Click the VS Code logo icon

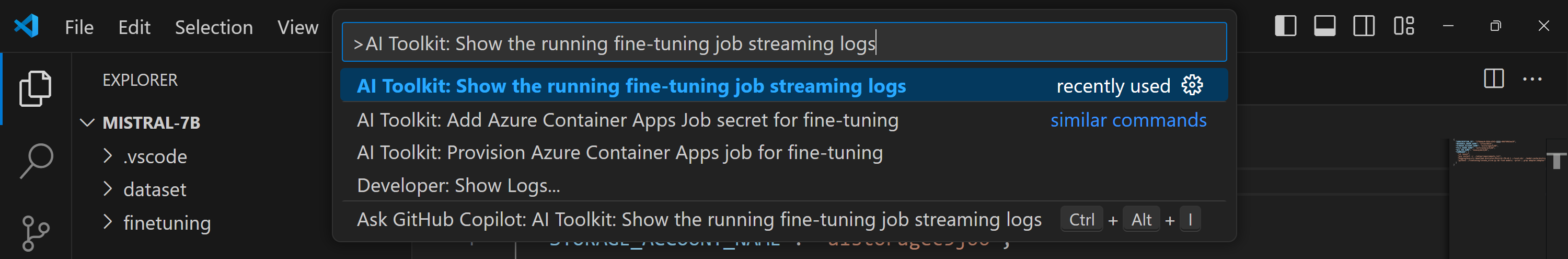26,26
